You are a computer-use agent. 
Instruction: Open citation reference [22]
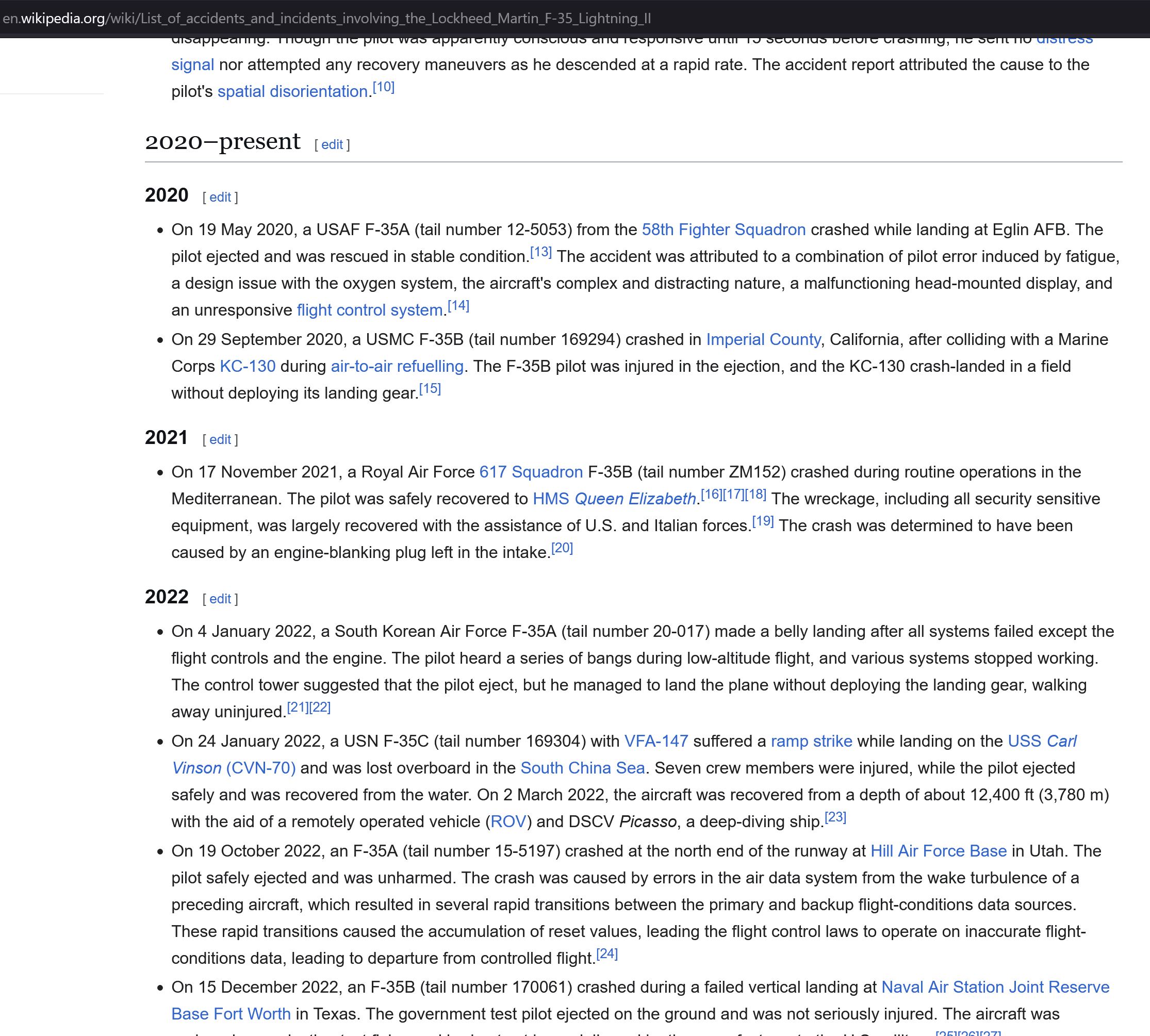click(x=320, y=708)
